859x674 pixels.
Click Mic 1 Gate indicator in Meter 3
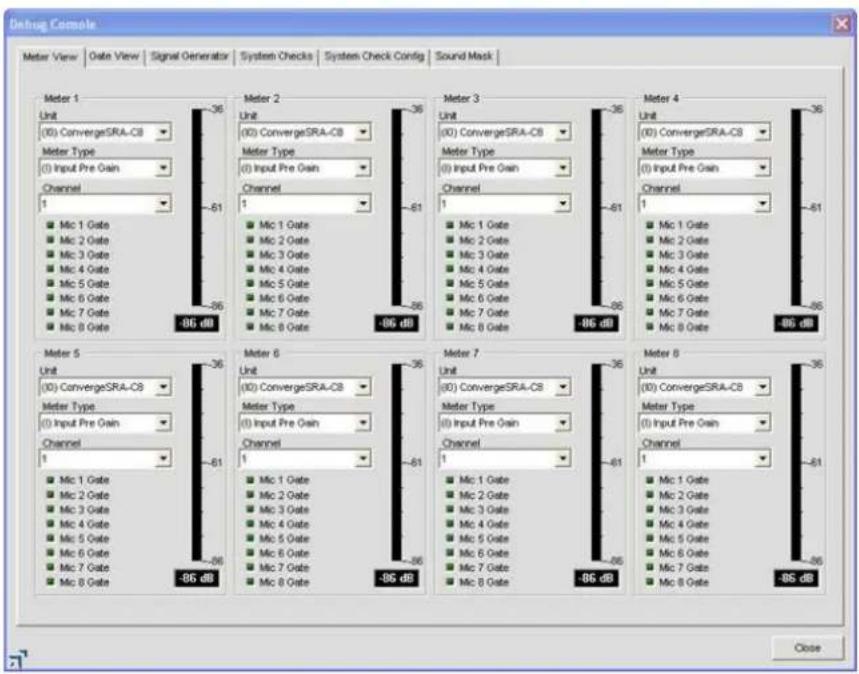tap(450, 225)
